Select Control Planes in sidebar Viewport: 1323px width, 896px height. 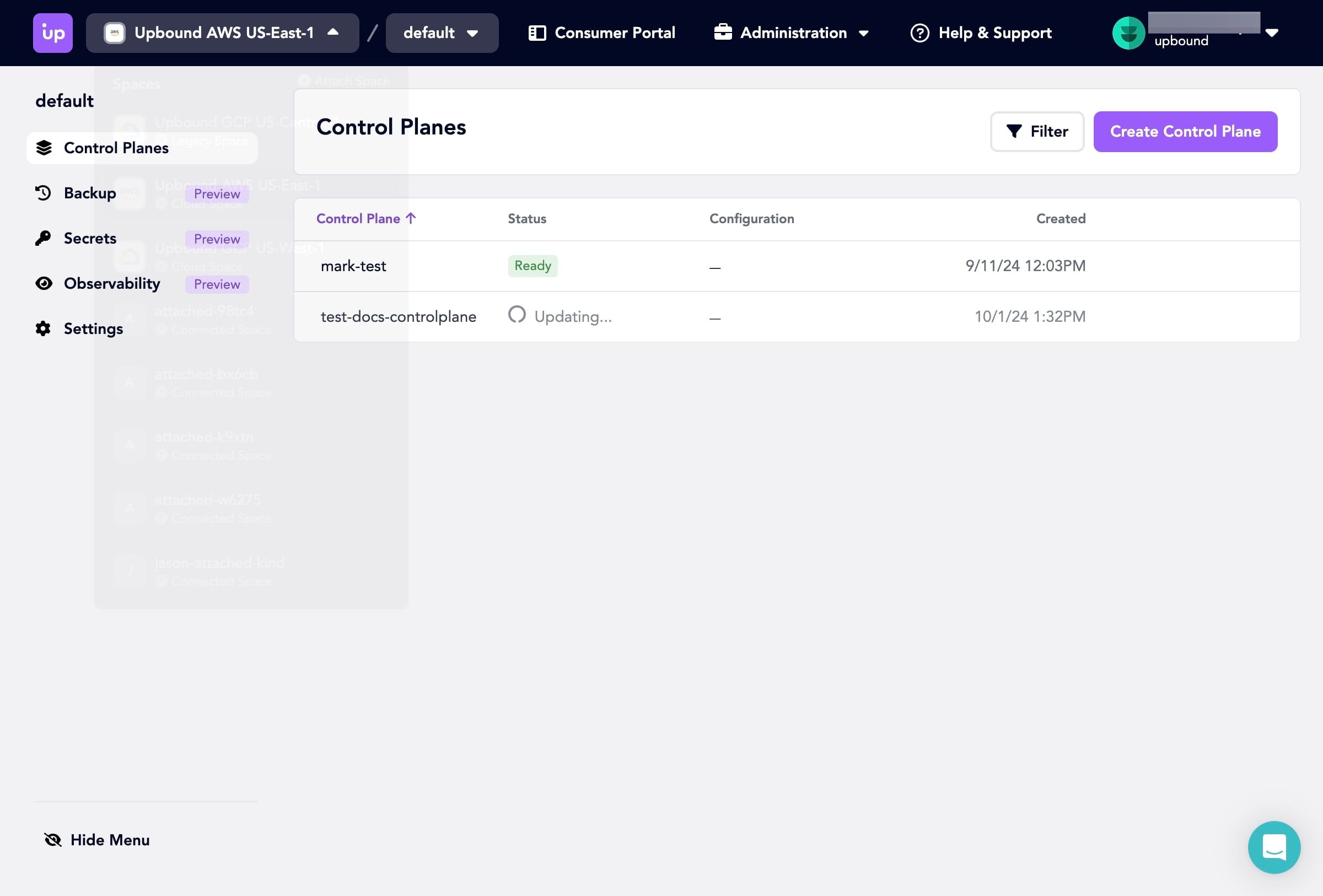142,148
